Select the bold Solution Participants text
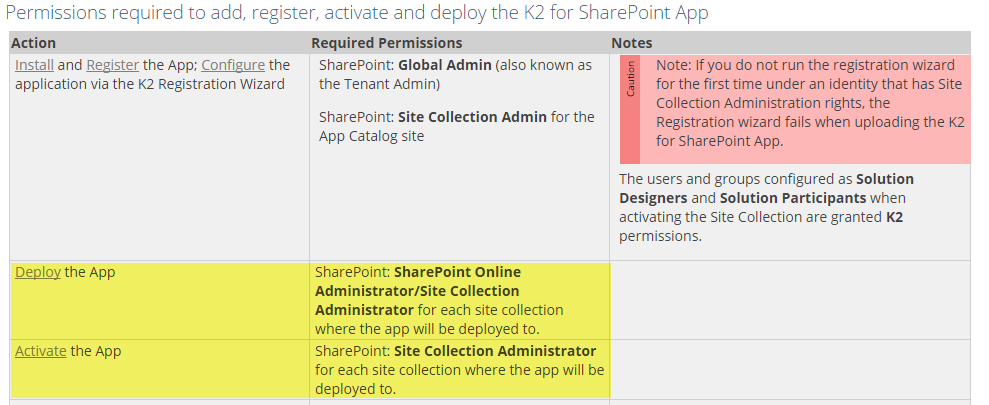 click(x=793, y=197)
